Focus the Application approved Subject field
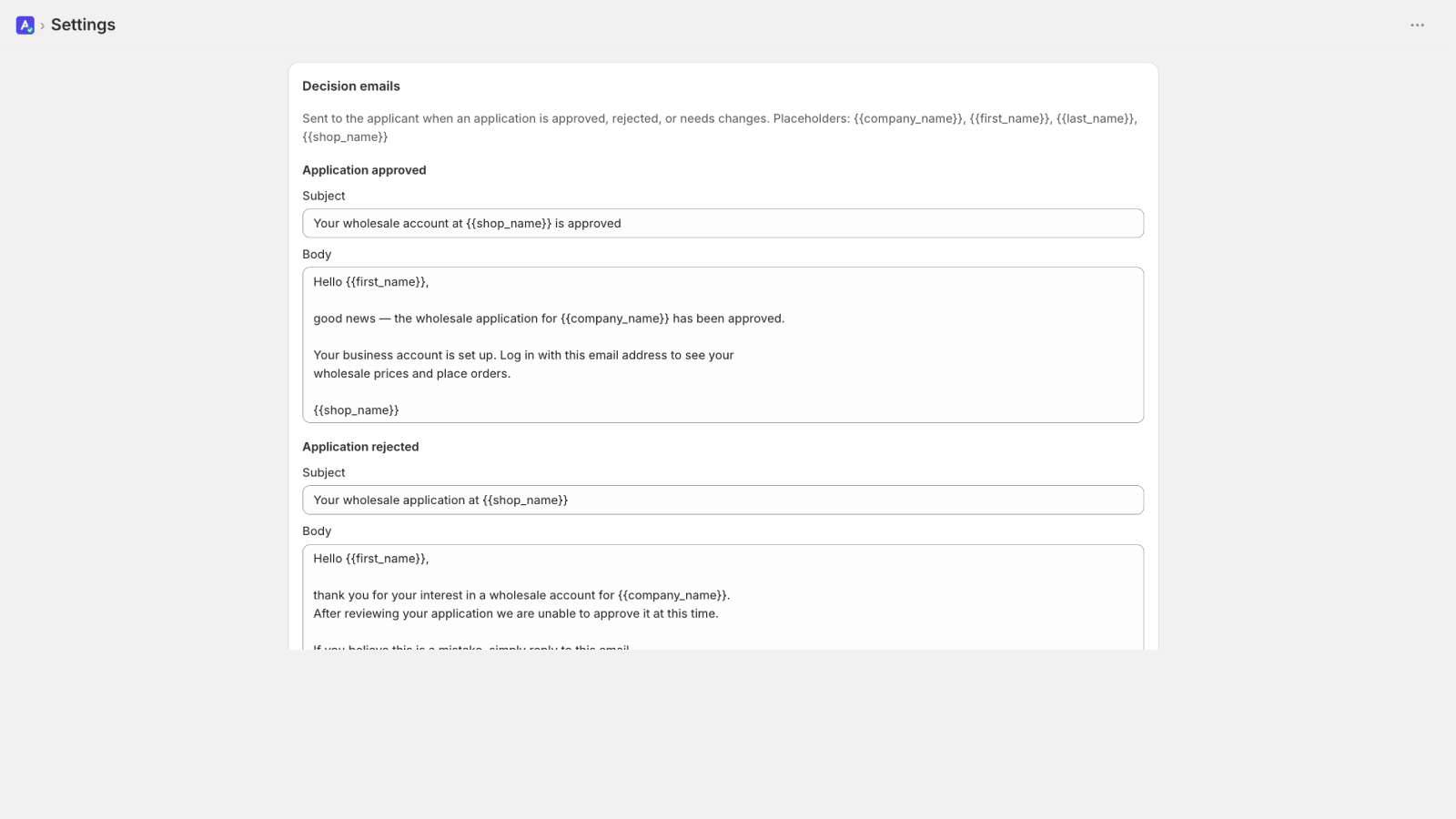Viewport: 1456px width, 819px height. click(x=723, y=223)
